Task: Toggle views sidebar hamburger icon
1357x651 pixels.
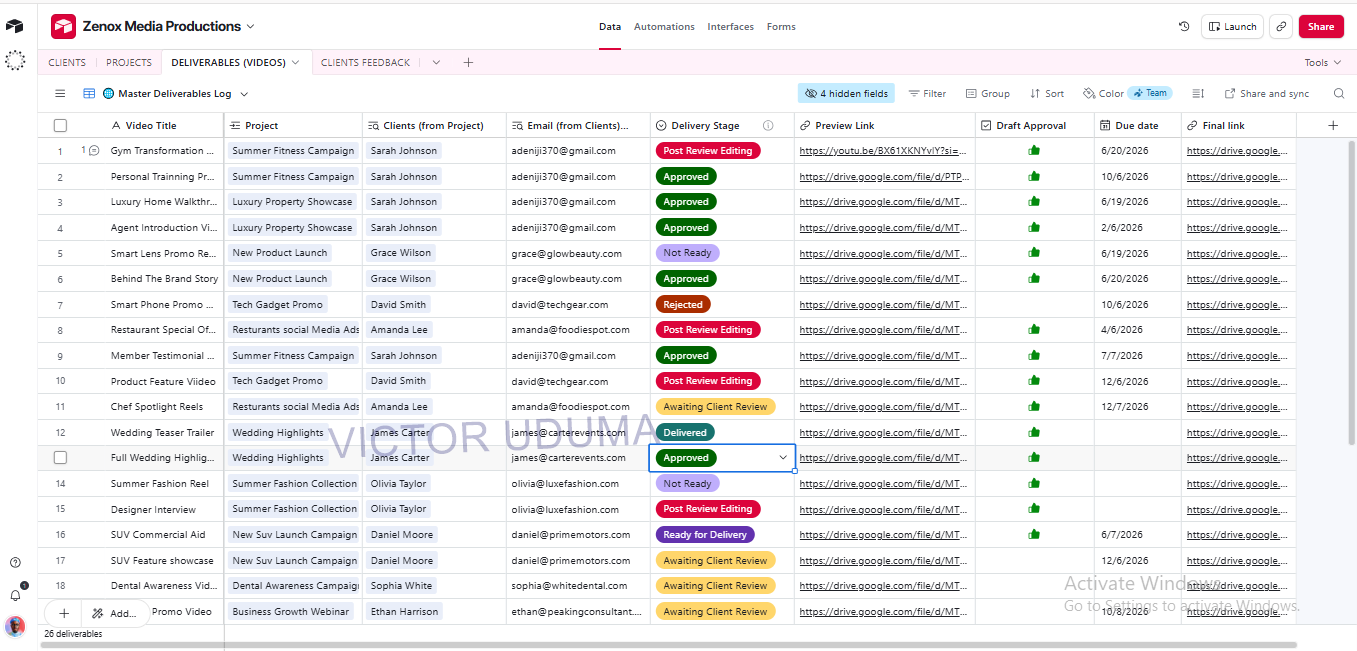Action: pyautogui.click(x=60, y=93)
